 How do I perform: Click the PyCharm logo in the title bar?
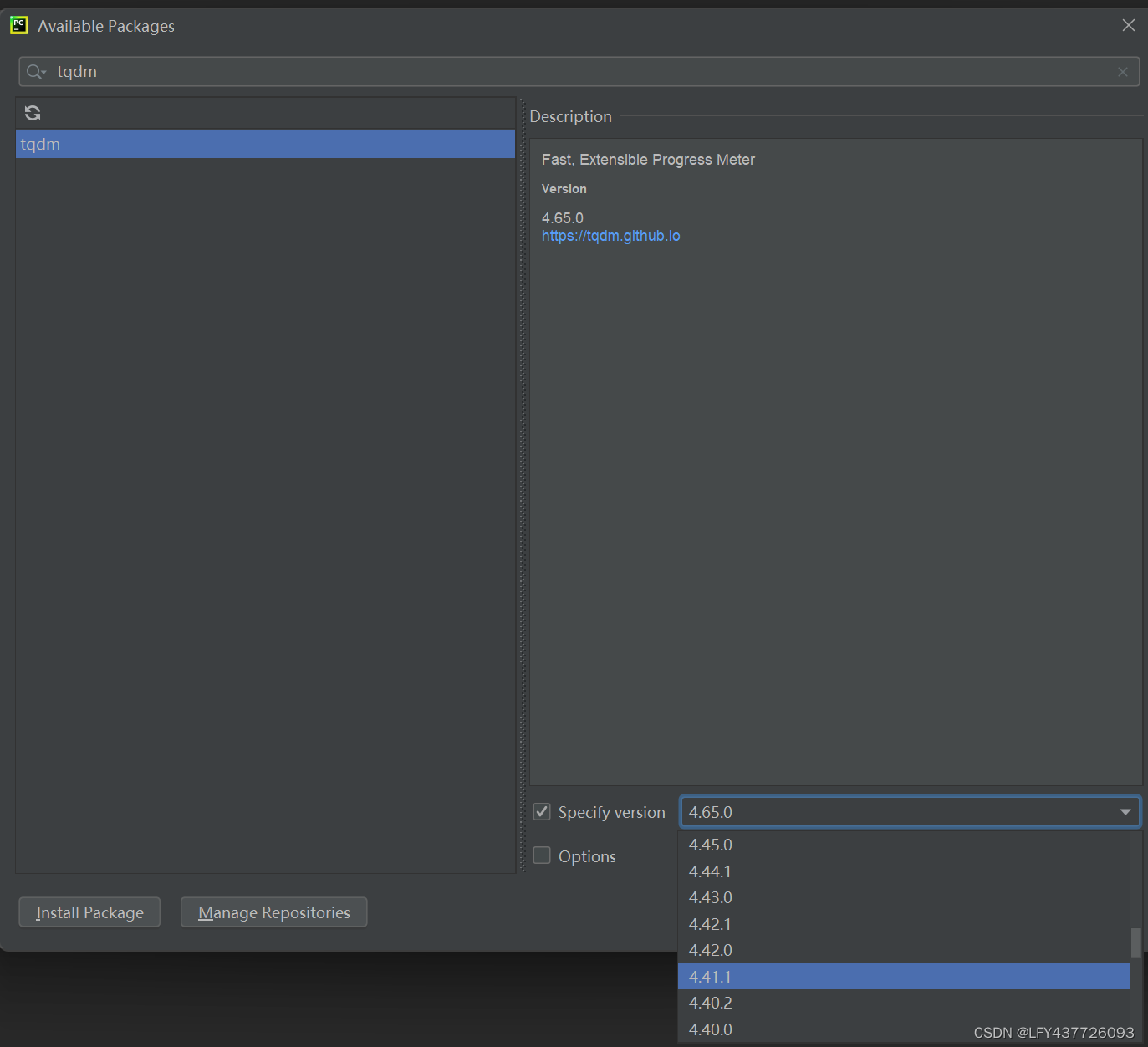[19, 26]
